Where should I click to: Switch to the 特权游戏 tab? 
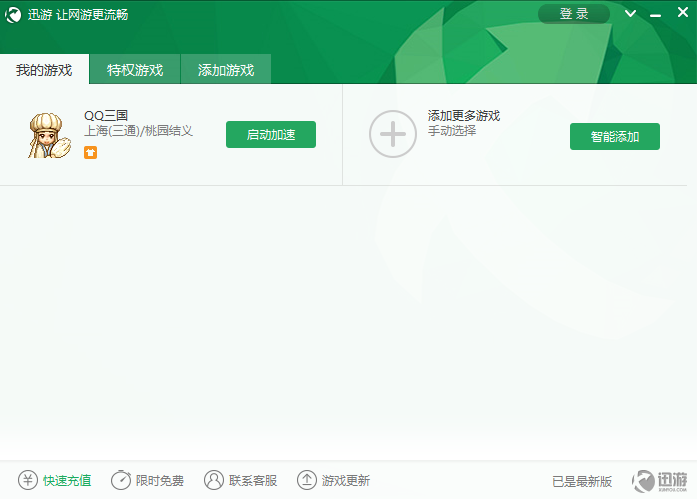tap(135, 69)
